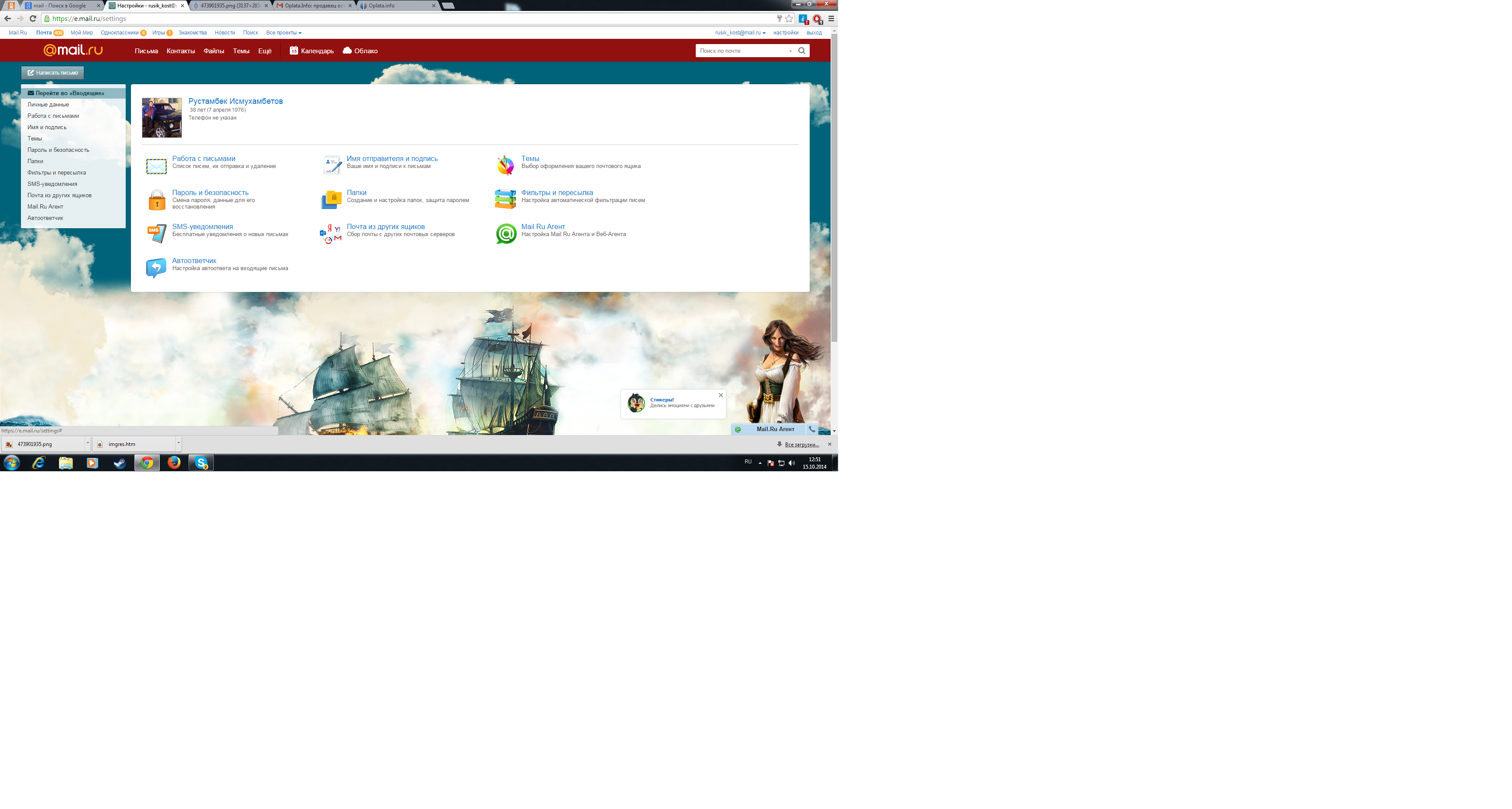Expand the Все проекты dropdown

click(284, 33)
